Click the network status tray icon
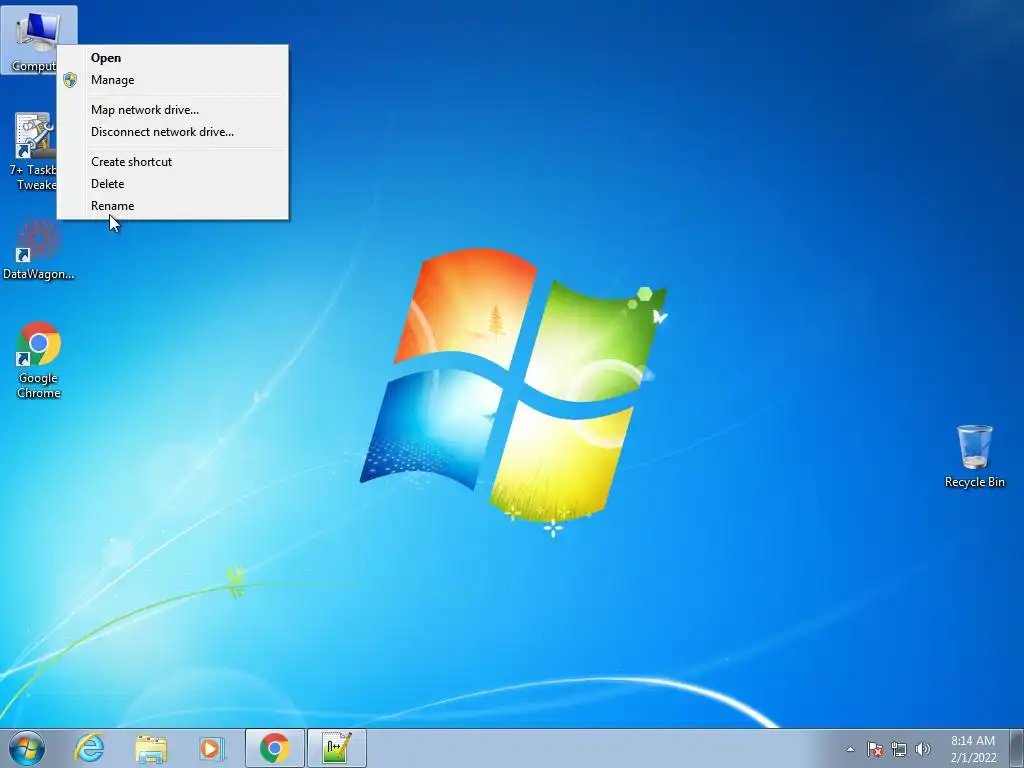 [899, 749]
